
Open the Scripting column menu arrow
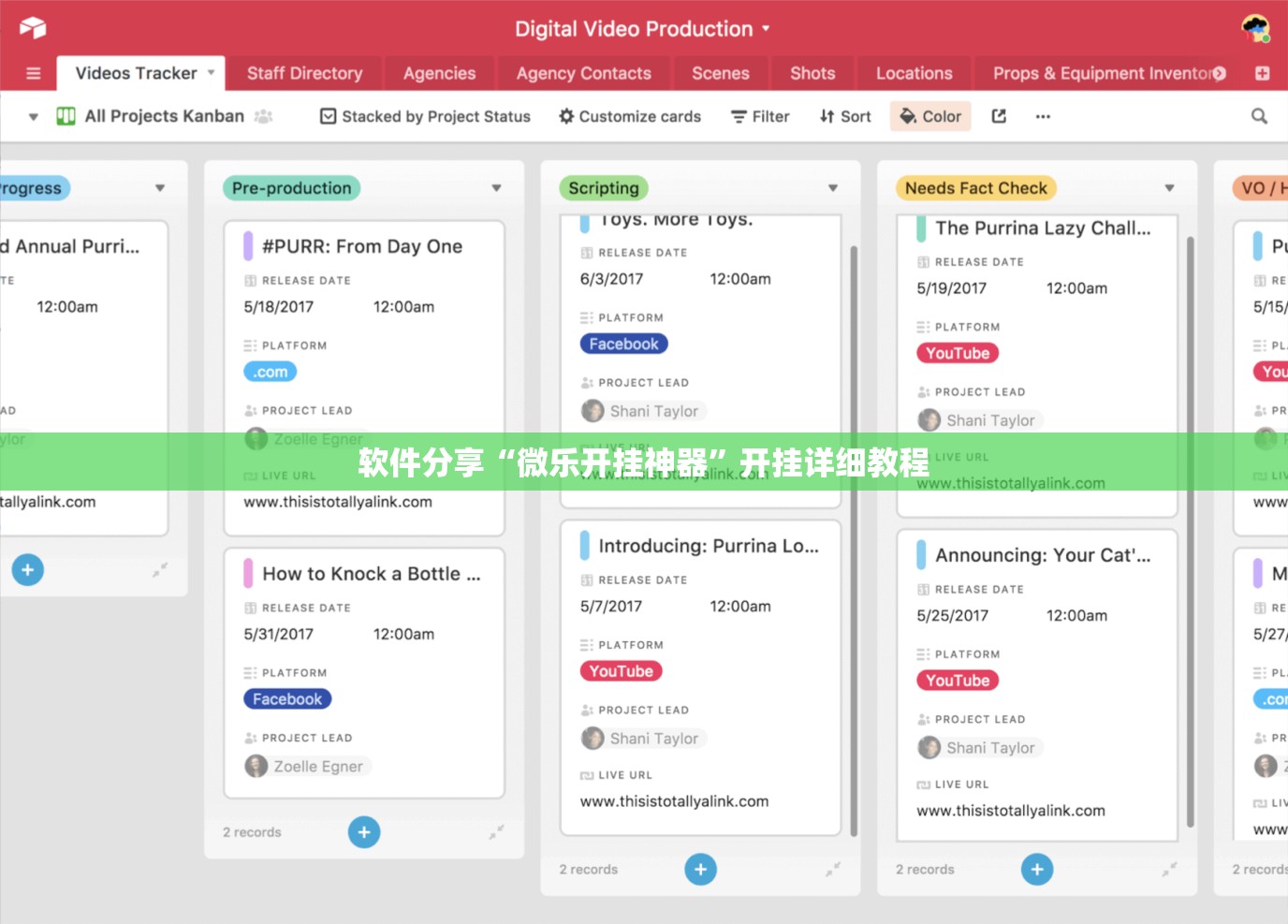[x=833, y=188]
